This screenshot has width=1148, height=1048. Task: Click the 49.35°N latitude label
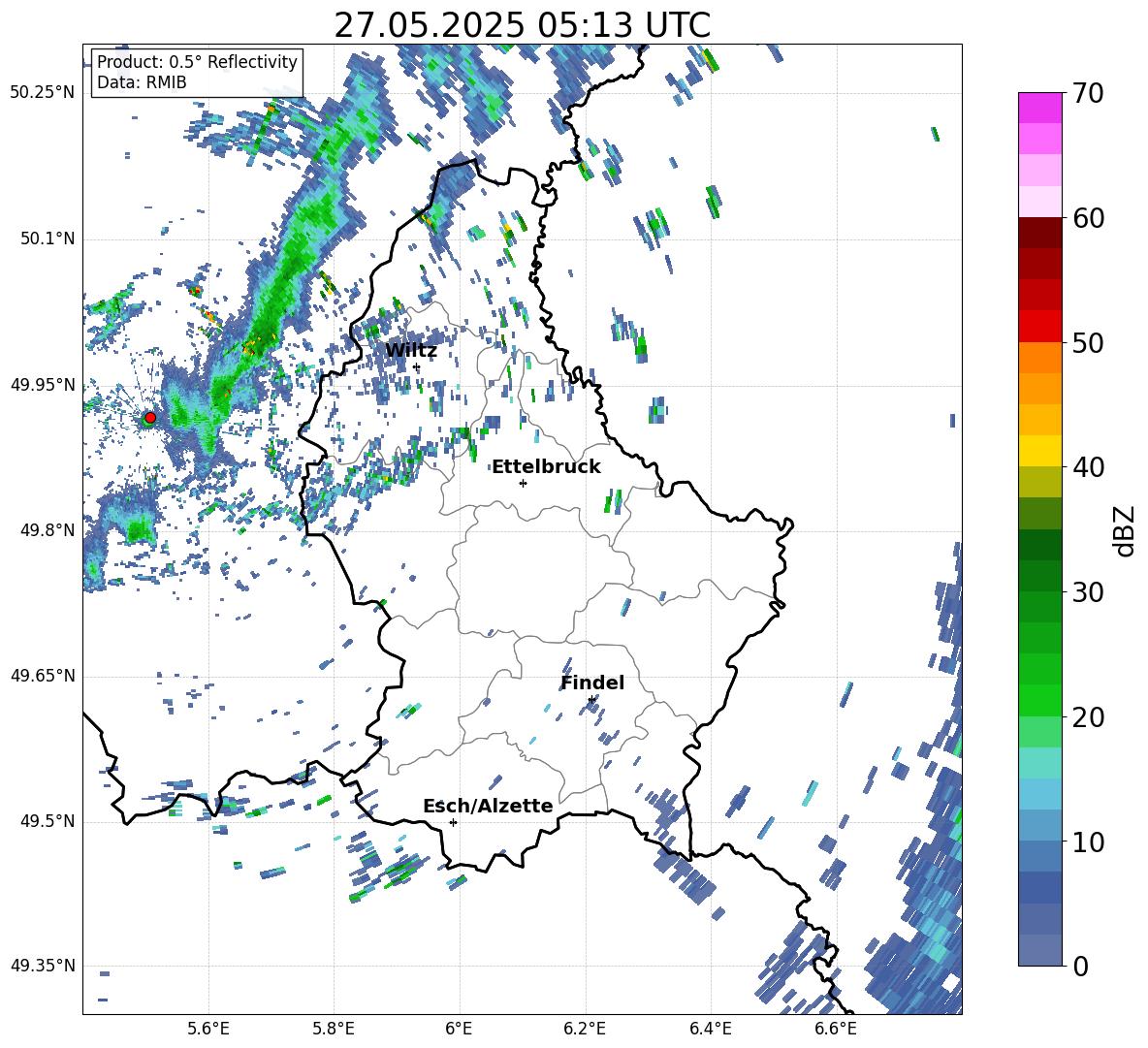[43, 967]
